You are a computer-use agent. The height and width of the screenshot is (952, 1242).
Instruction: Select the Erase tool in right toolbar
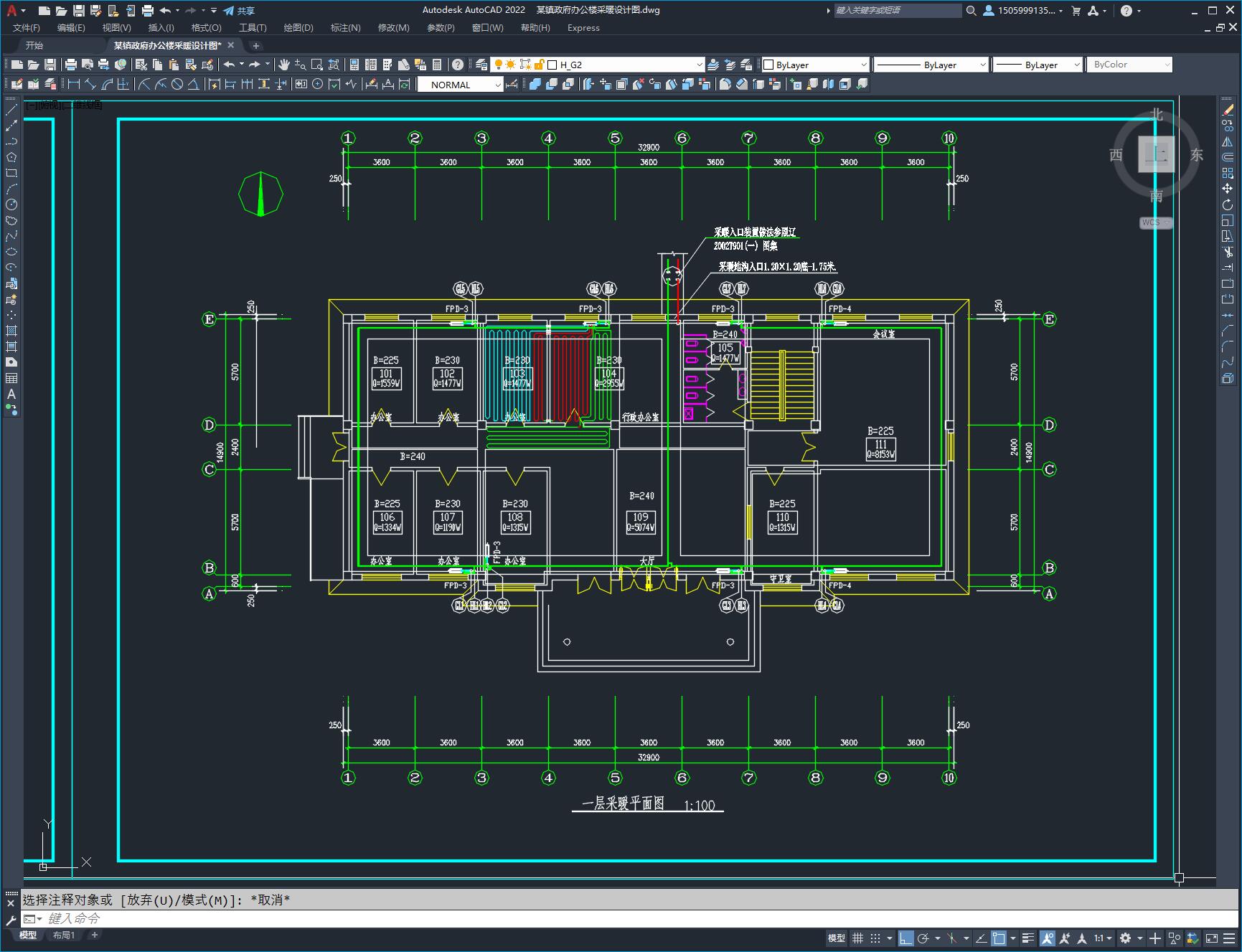coord(1228,110)
